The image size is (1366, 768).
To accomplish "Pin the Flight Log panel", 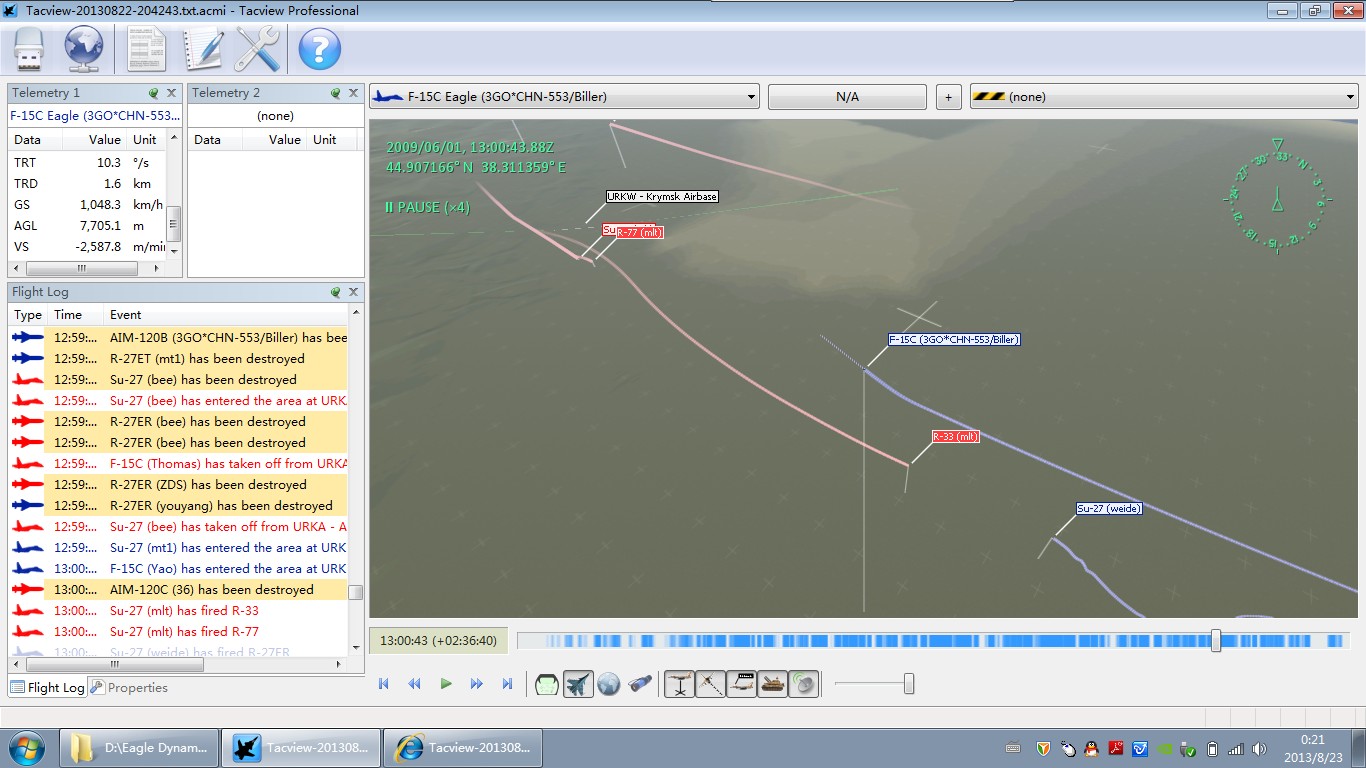I will (x=336, y=292).
